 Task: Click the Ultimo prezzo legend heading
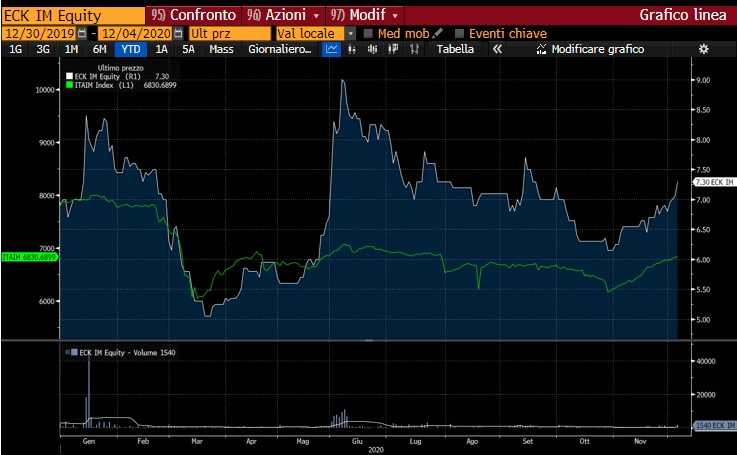(x=120, y=68)
